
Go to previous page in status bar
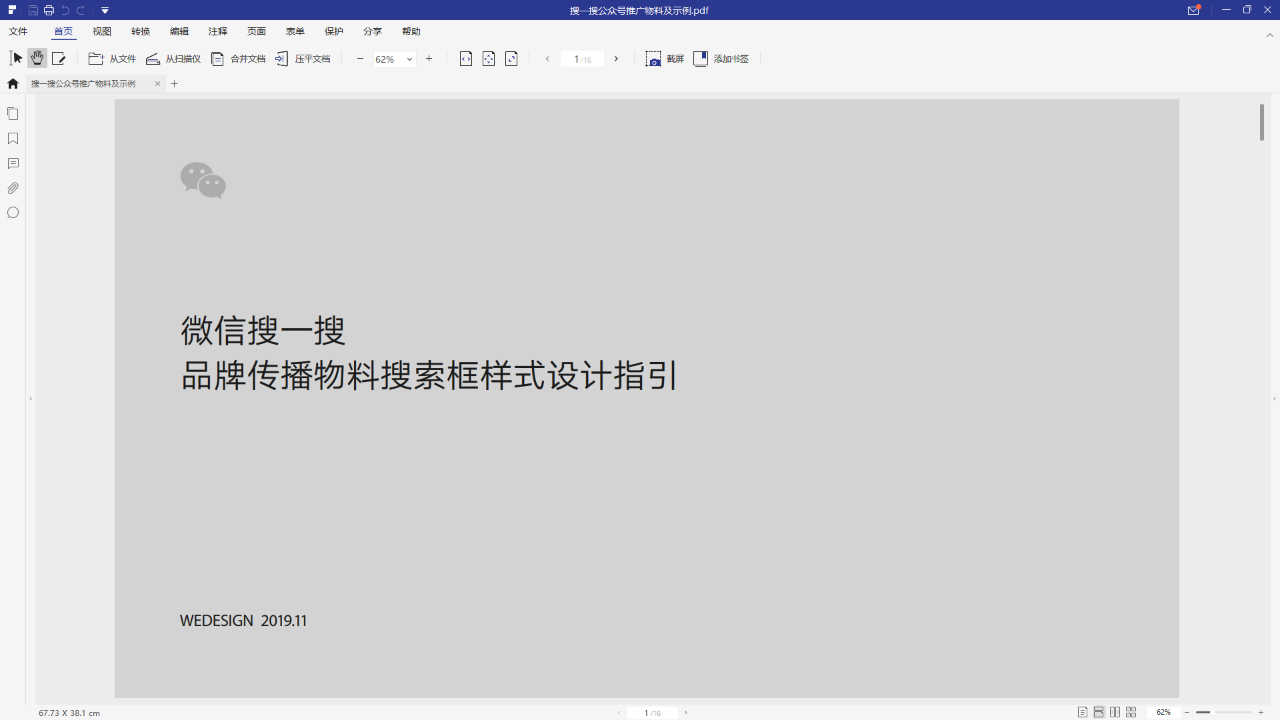click(x=618, y=713)
